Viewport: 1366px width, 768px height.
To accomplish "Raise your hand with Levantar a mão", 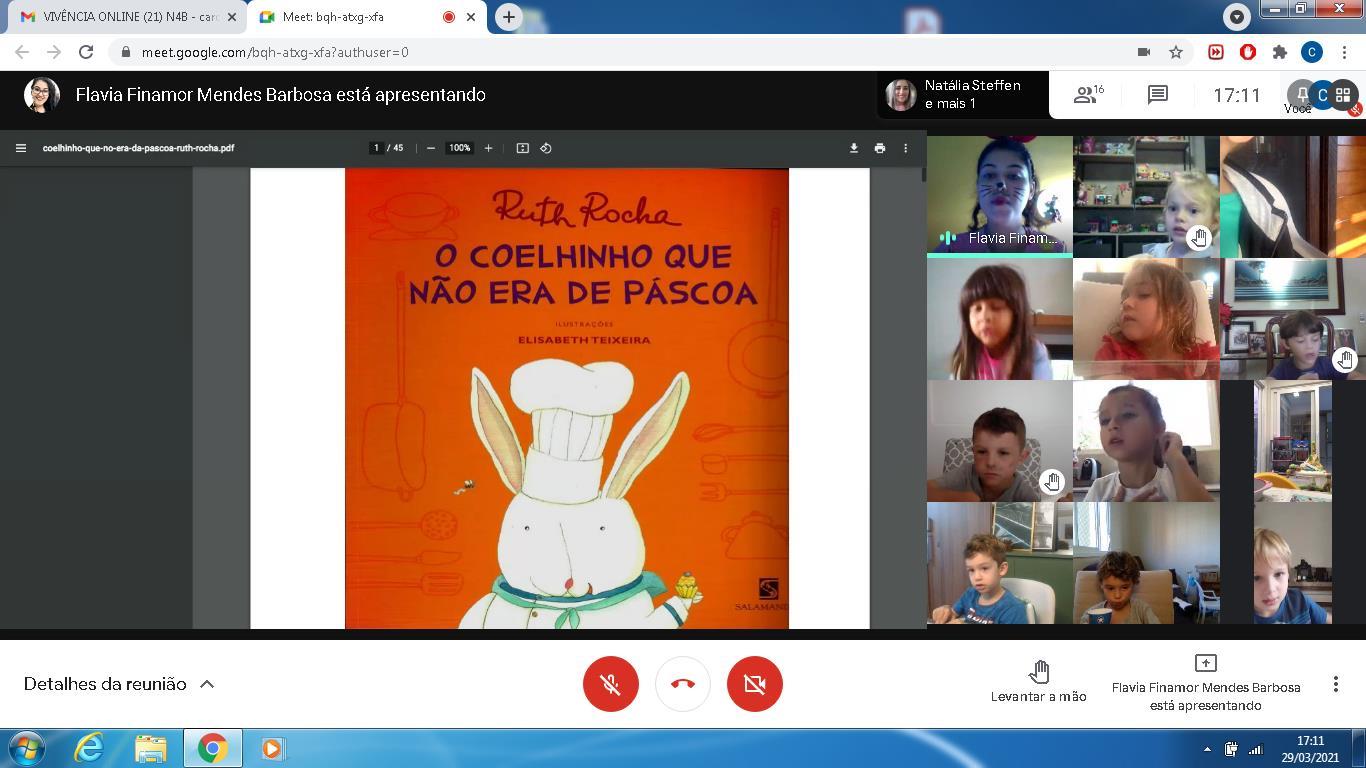I will pyautogui.click(x=1039, y=681).
